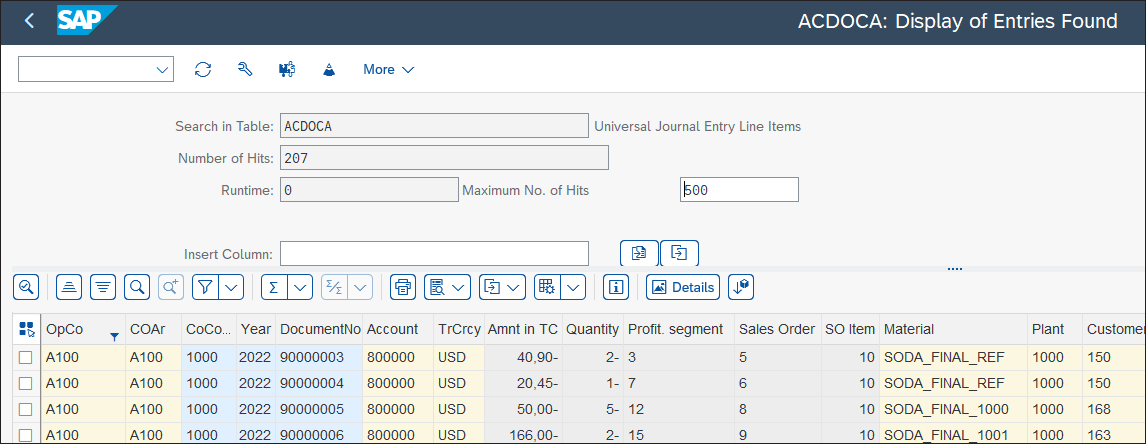Click the Sales Order column header
This screenshot has width=1146, height=444.
777,329
